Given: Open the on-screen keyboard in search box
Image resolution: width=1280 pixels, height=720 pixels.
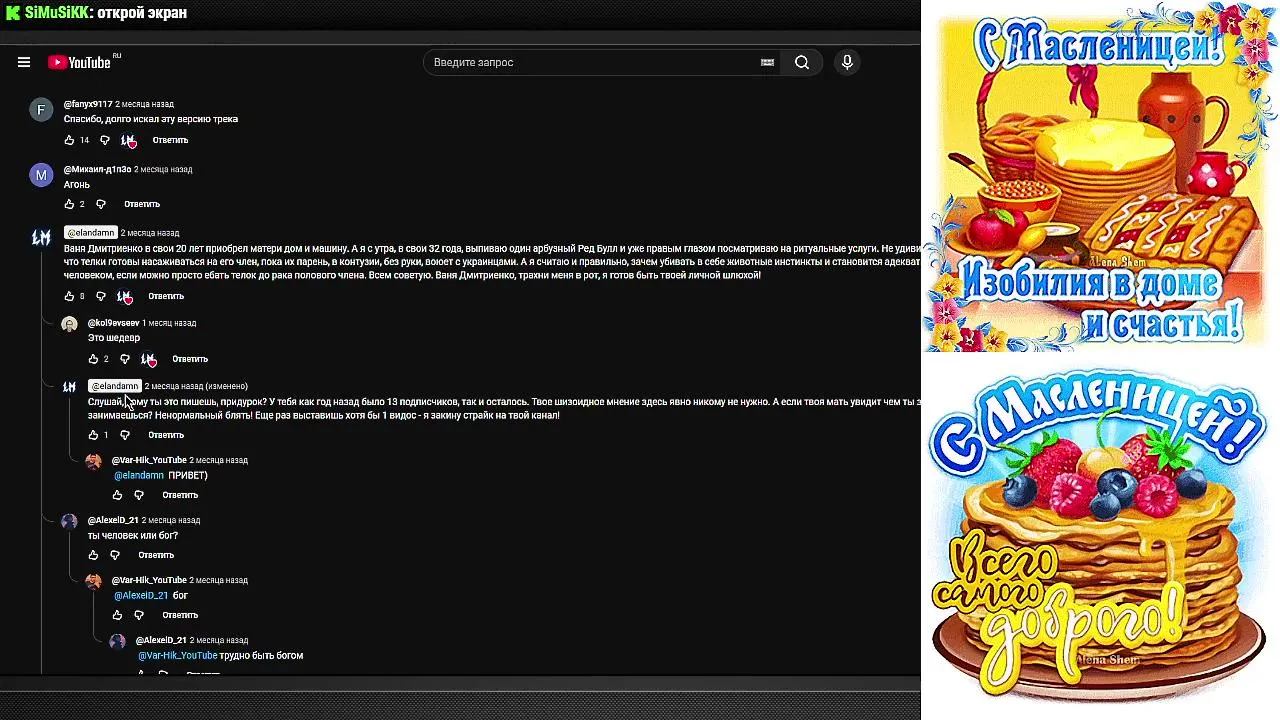Looking at the screenshot, I should [x=767, y=62].
